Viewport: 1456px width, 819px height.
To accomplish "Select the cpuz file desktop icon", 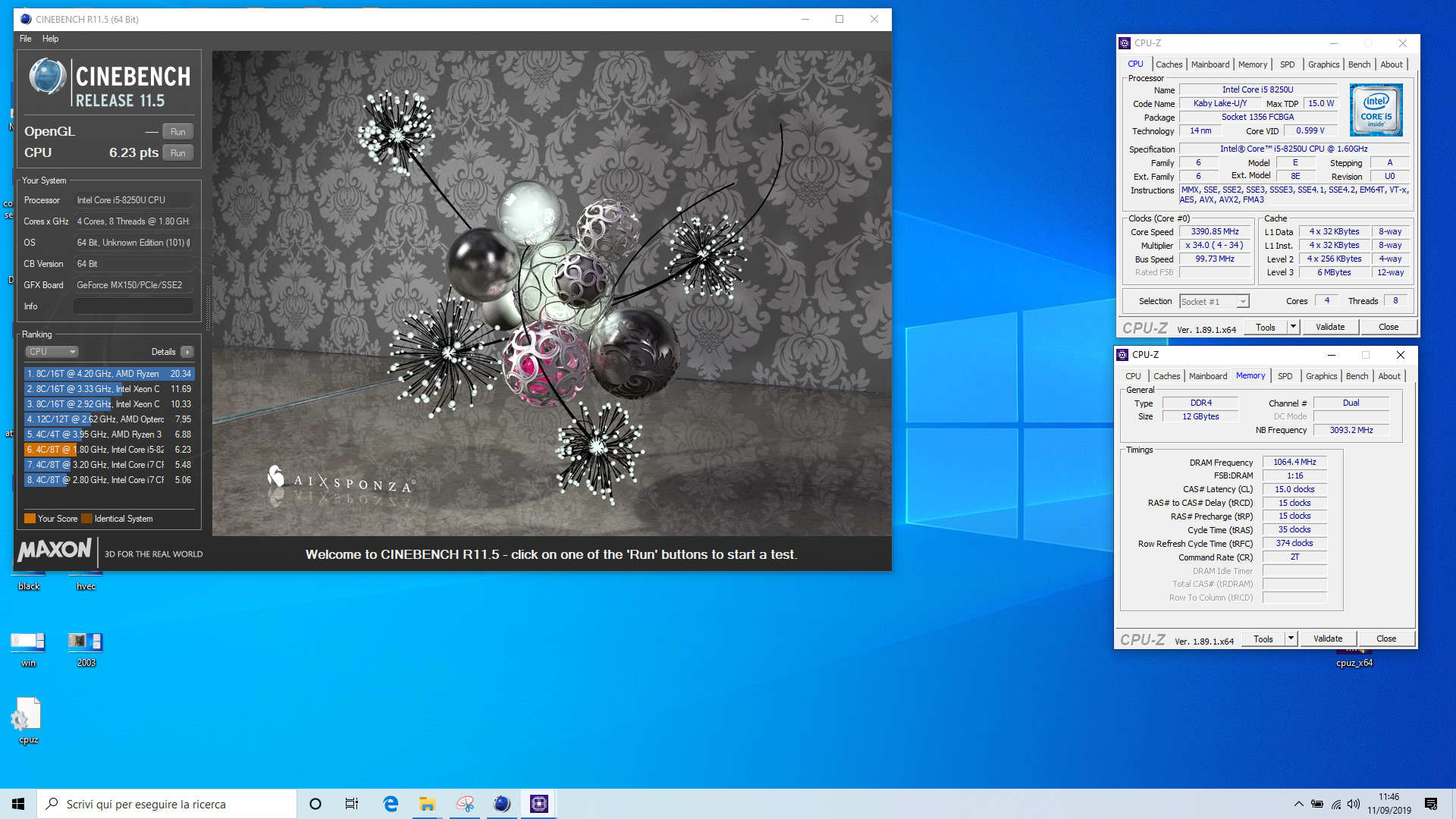I will coord(28,721).
